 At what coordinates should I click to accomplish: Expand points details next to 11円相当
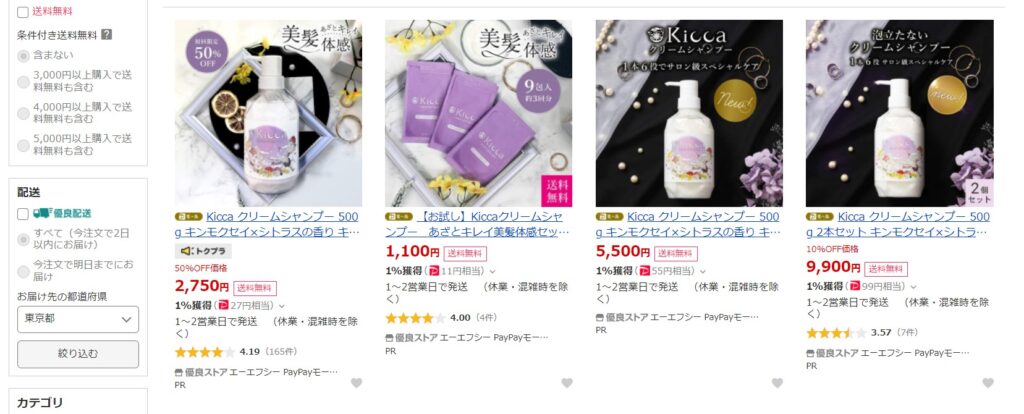[492, 271]
